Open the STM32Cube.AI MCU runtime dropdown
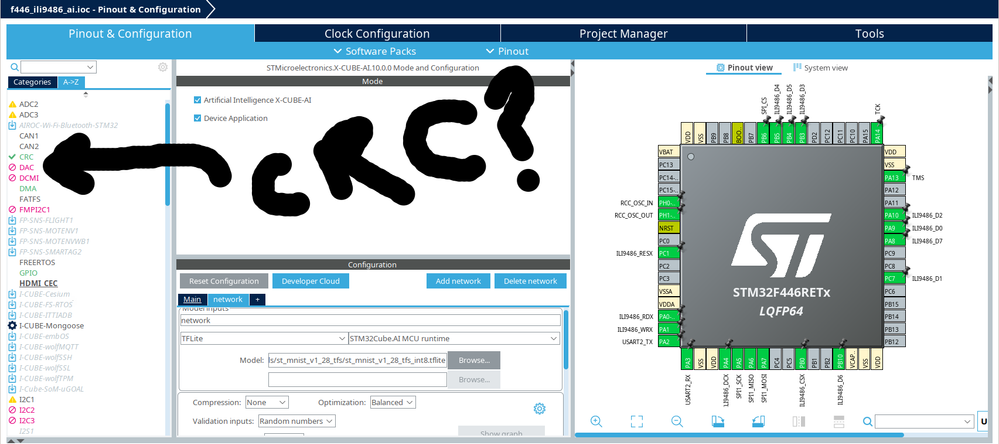 pos(454,338)
